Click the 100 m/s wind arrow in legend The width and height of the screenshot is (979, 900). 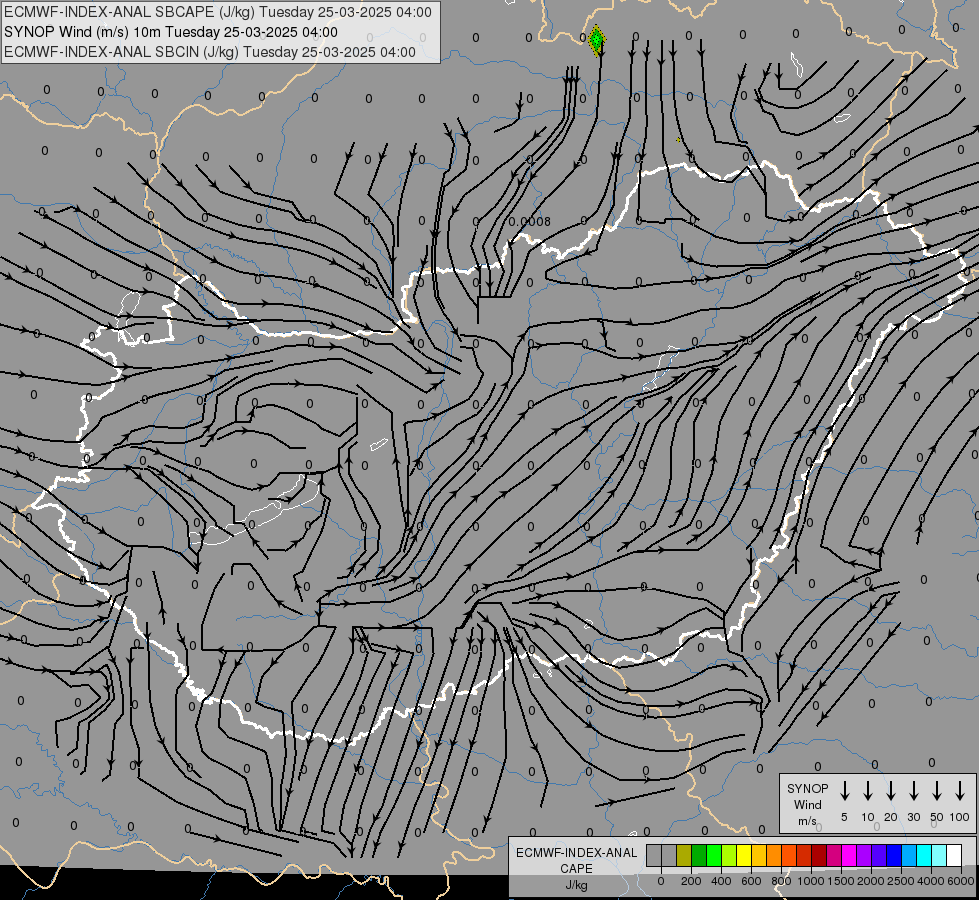click(960, 791)
